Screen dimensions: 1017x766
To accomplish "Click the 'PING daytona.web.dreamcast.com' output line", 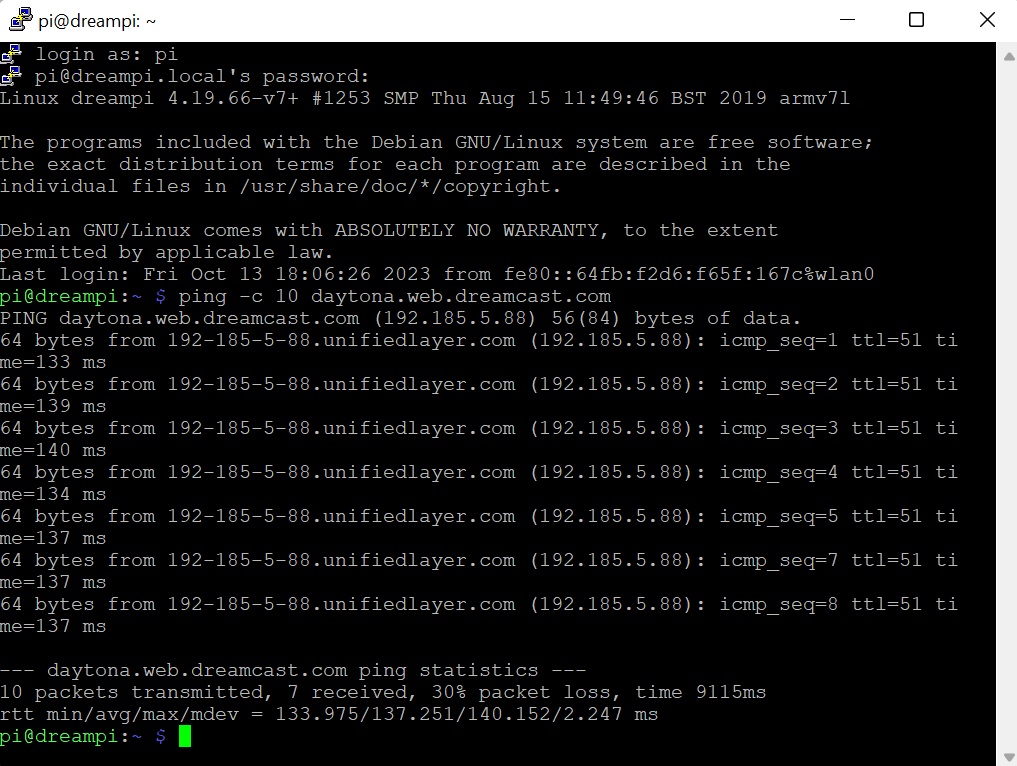I will [400, 318].
